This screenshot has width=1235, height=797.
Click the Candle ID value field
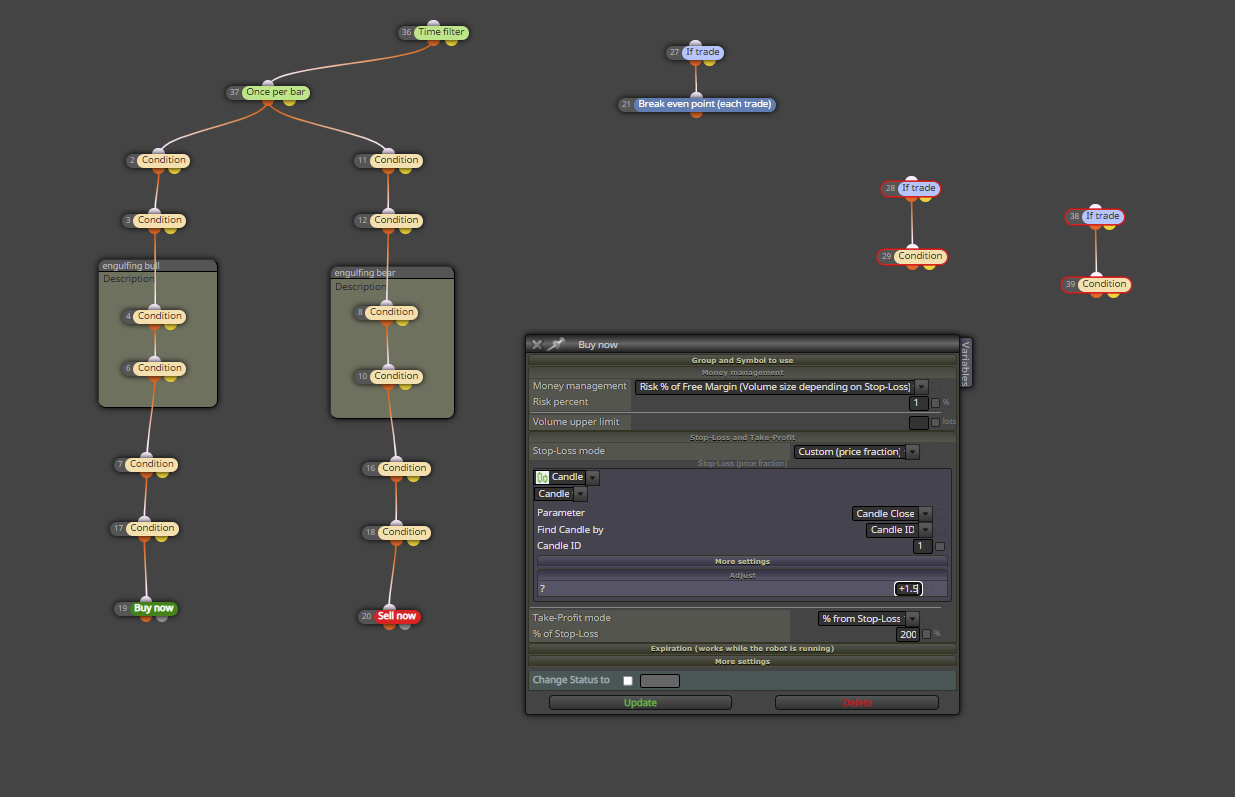[x=922, y=546]
